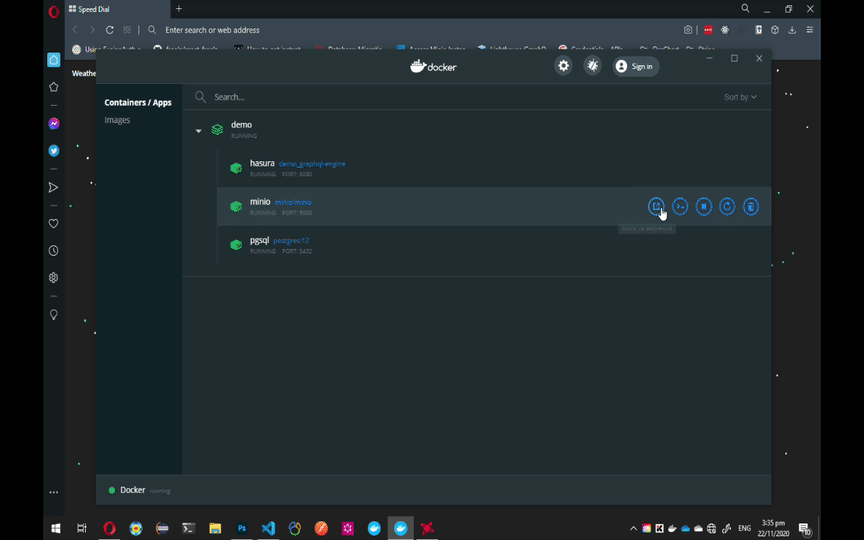Show hidden system tray icons
The height and width of the screenshot is (540, 864).
click(634, 528)
